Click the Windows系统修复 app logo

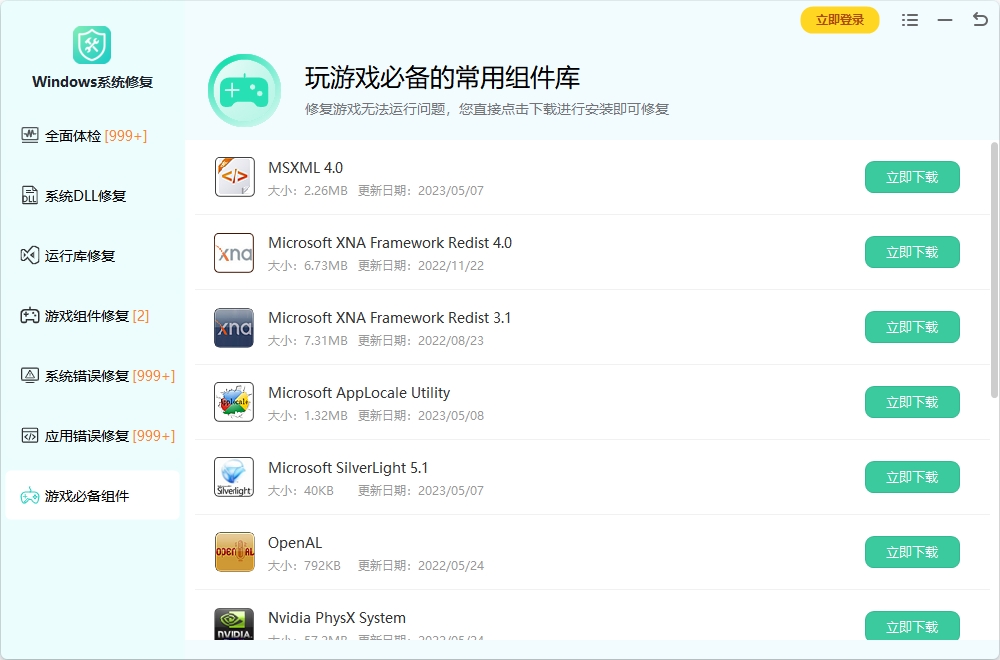(x=92, y=45)
